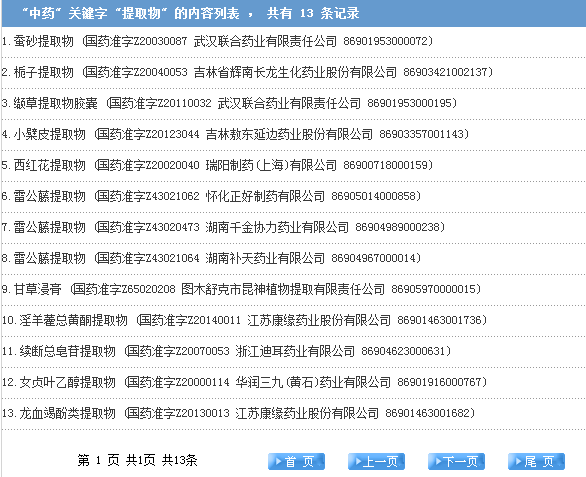Open record 4 小檗皮提取物
586x477 pixels.
[235, 134]
